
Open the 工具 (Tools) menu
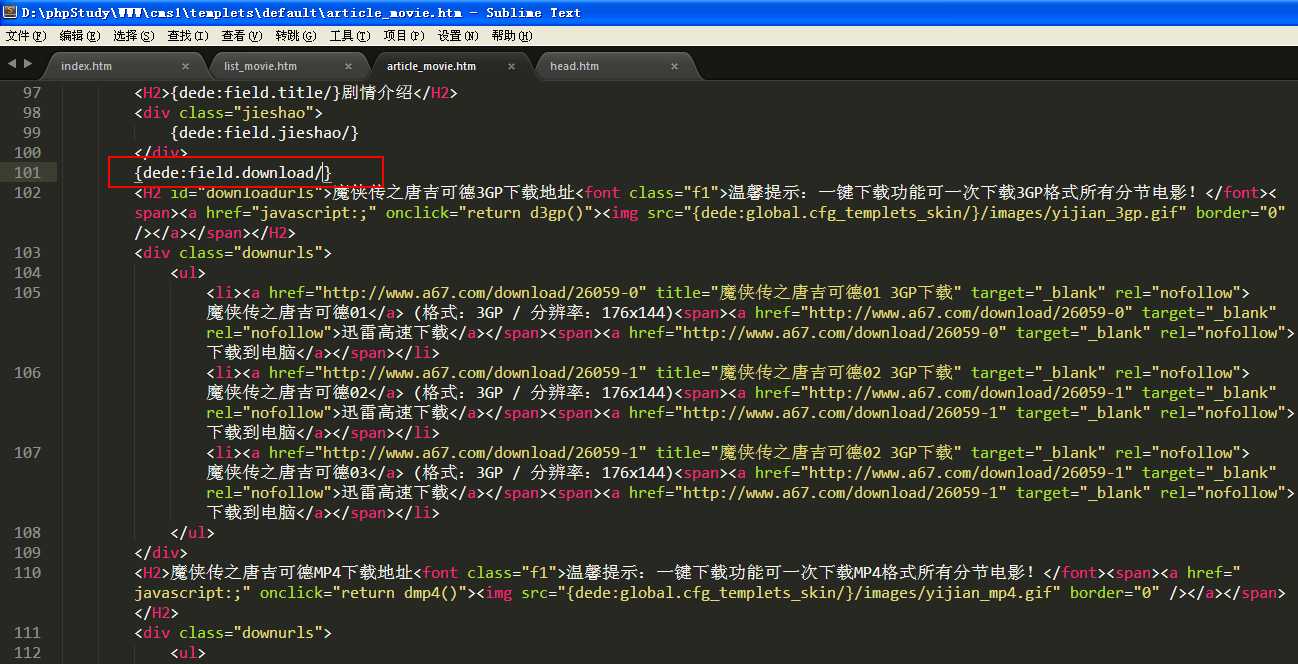pyautogui.click(x=350, y=35)
